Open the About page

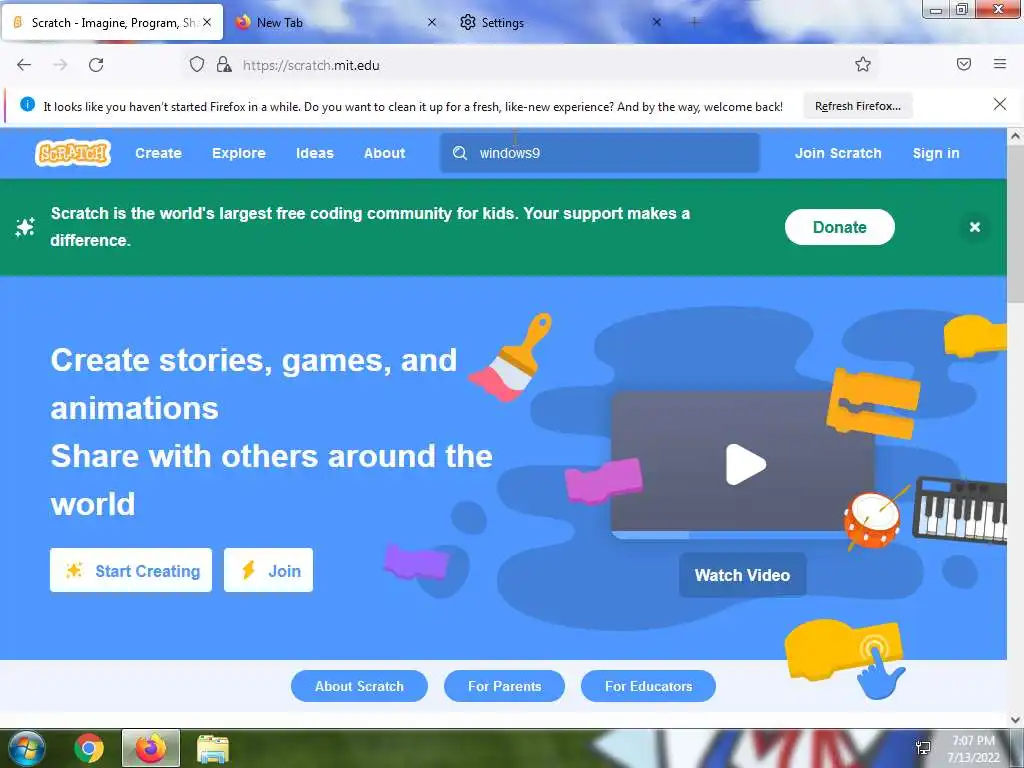385,153
